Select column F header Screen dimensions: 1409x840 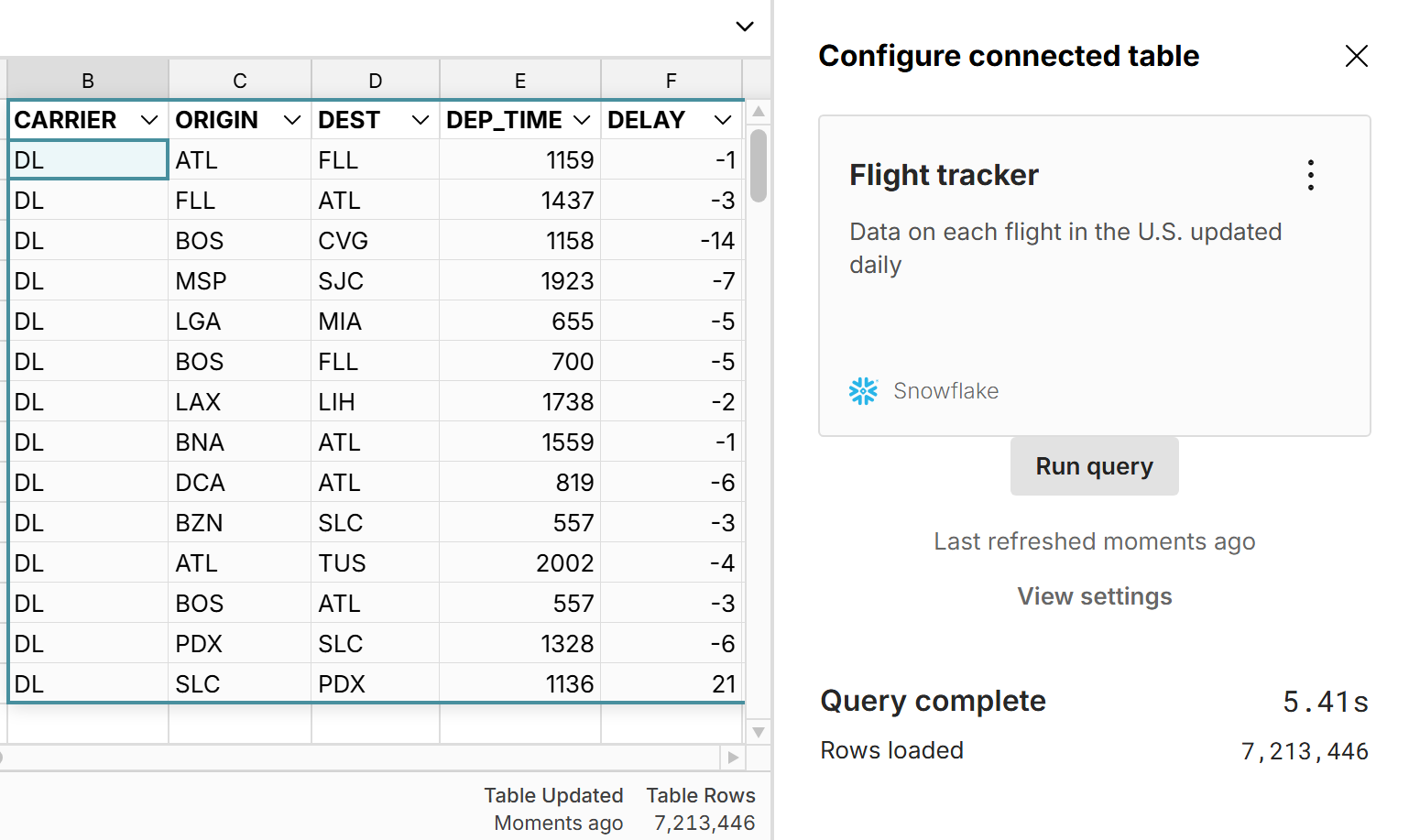672,80
